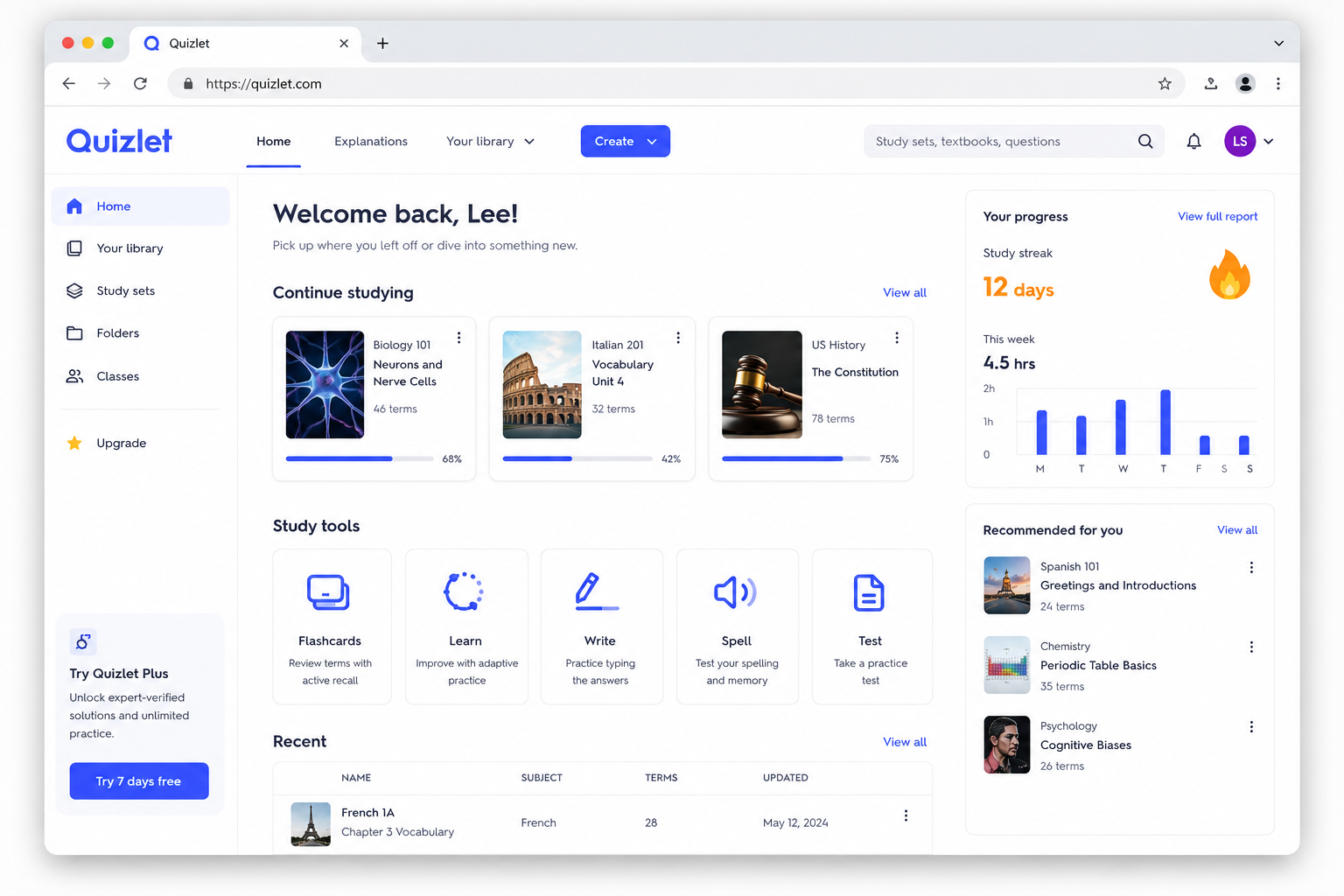Viewport: 1344px width, 896px height.
Task: Open options for Biology 101 card
Action: tap(458, 338)
